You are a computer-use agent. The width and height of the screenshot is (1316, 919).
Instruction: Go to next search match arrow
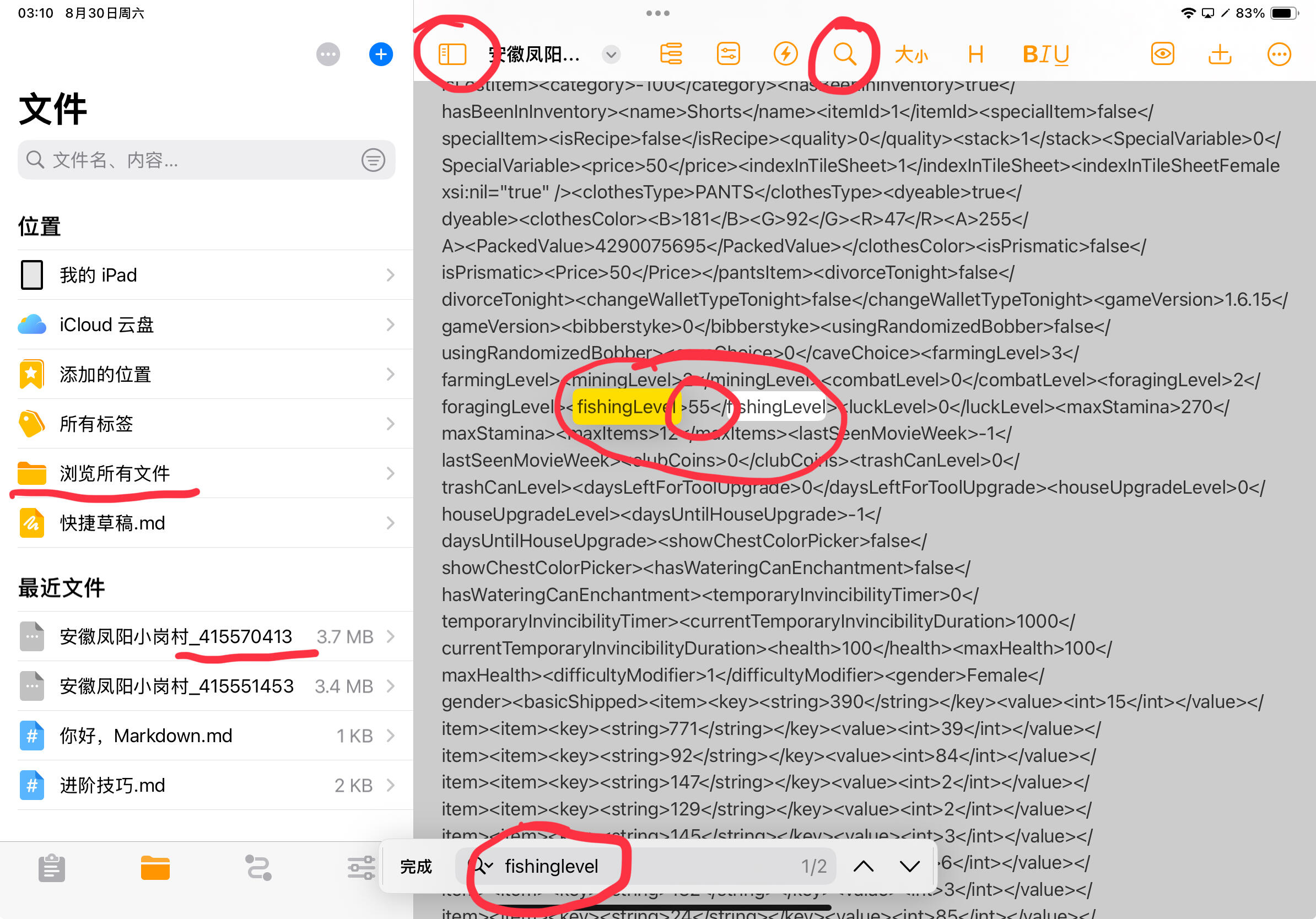909,866
